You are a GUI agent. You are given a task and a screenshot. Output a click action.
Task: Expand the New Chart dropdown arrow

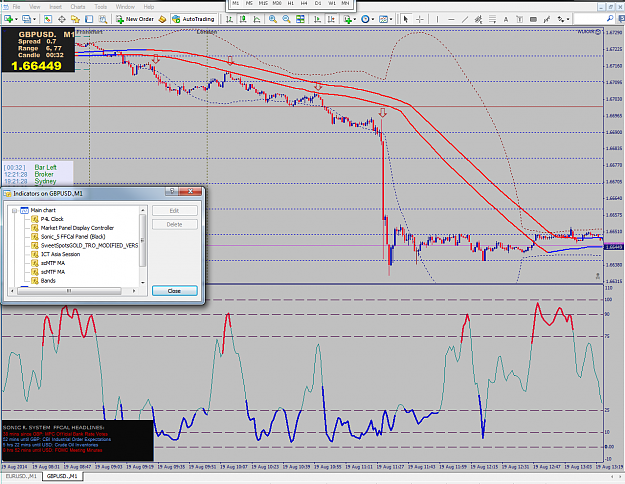tap(16, 19)
